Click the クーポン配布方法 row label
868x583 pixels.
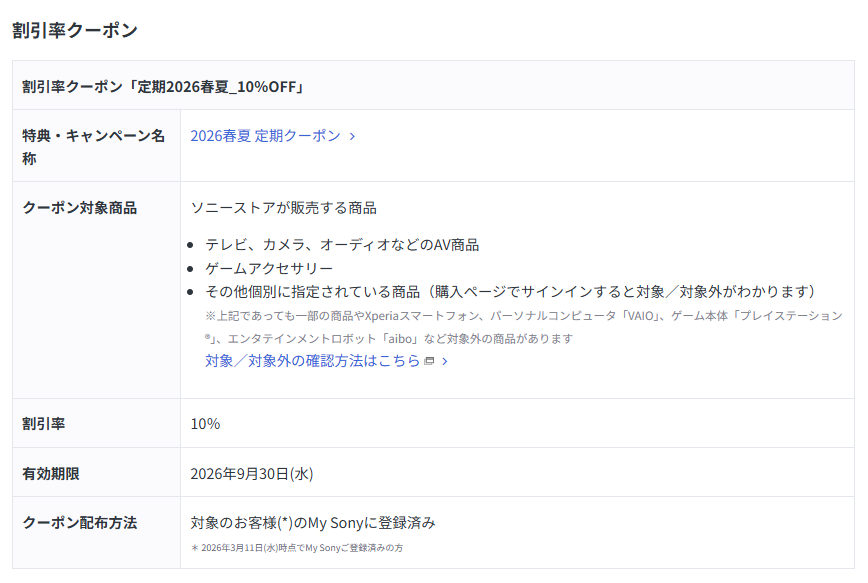click(x=80, y=523)
